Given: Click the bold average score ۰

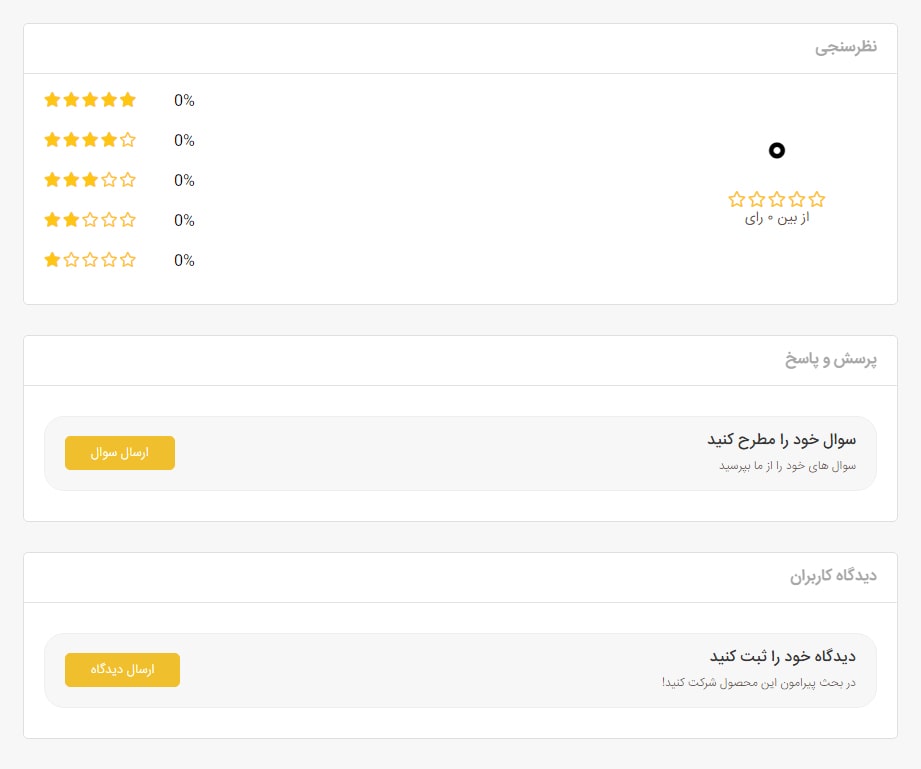Looking at the screenshot, I should coord(777,150).
